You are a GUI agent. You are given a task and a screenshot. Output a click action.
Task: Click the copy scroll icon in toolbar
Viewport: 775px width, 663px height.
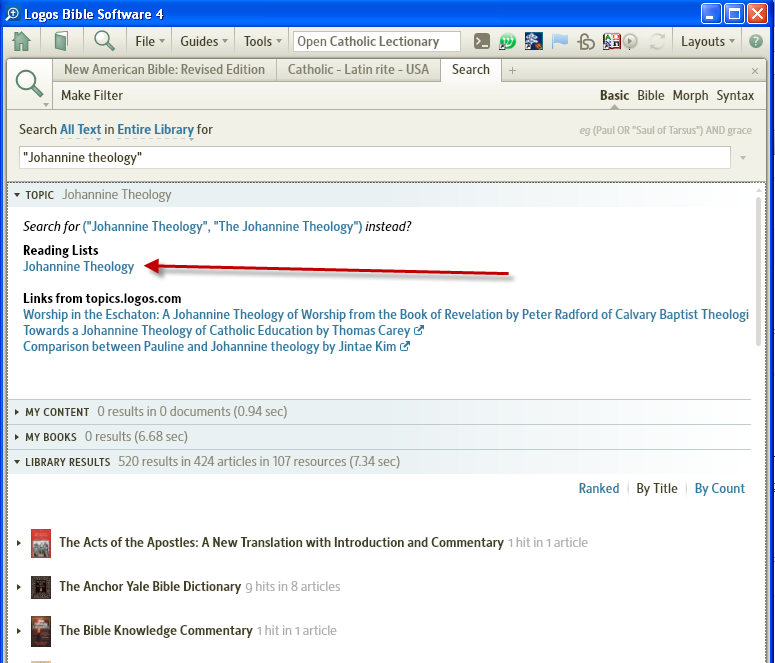(x=586, y=42)
